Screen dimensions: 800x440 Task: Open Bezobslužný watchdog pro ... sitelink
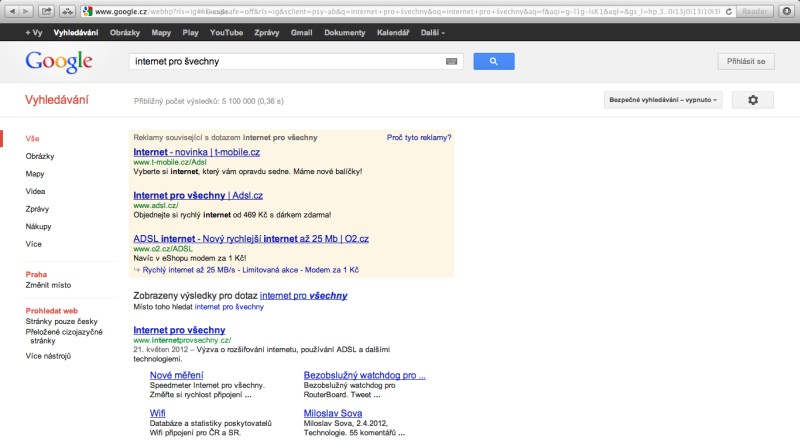364,375
